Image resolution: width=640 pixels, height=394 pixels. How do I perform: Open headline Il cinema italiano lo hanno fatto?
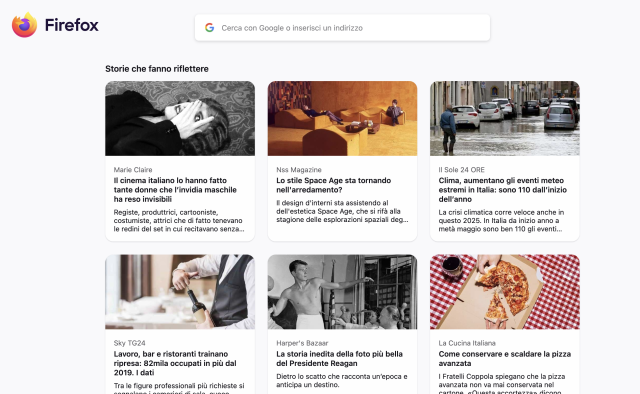[x=175, y=190]
